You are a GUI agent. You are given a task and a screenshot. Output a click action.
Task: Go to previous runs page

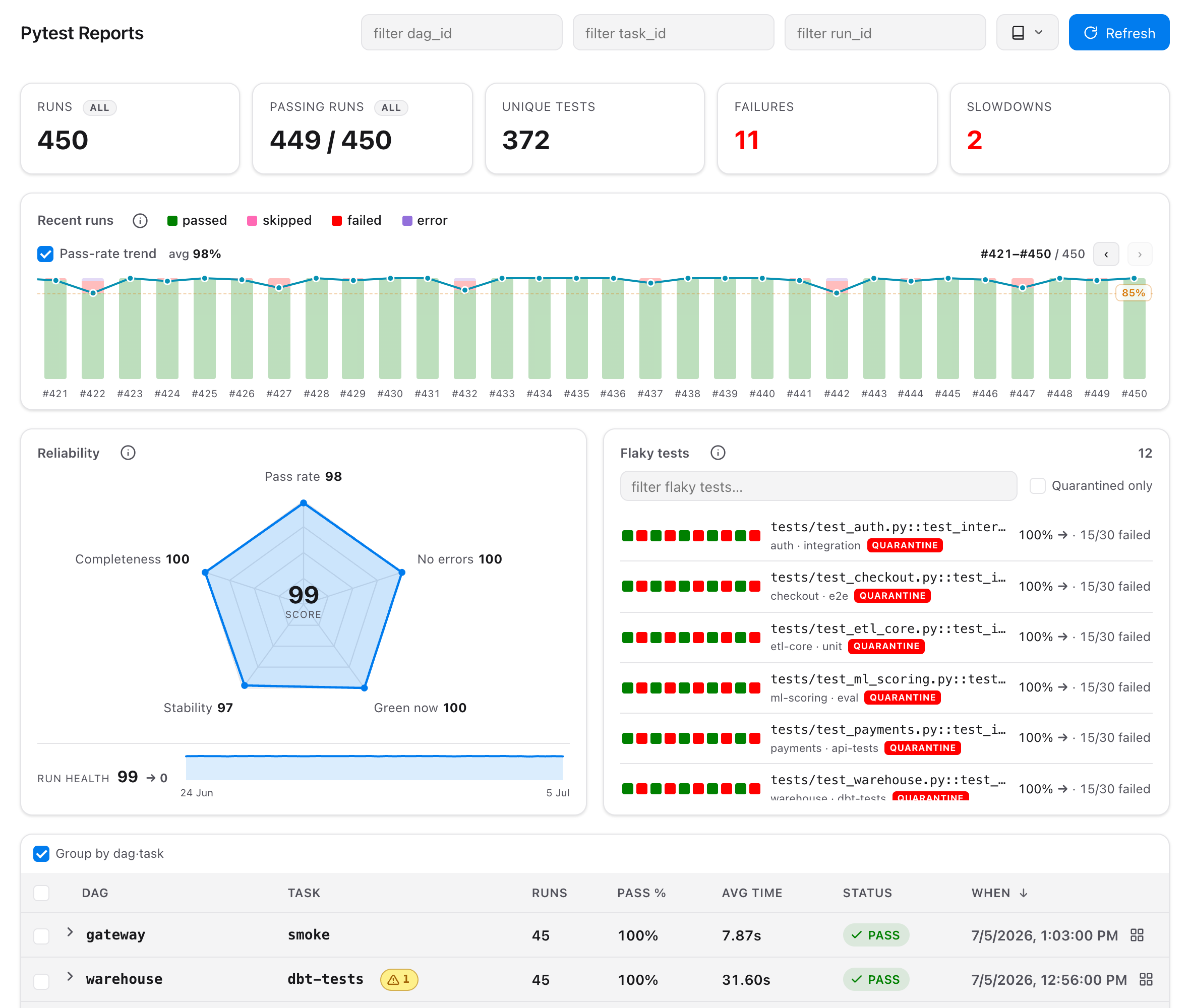pyautogui.click(x=1106, y=255)
